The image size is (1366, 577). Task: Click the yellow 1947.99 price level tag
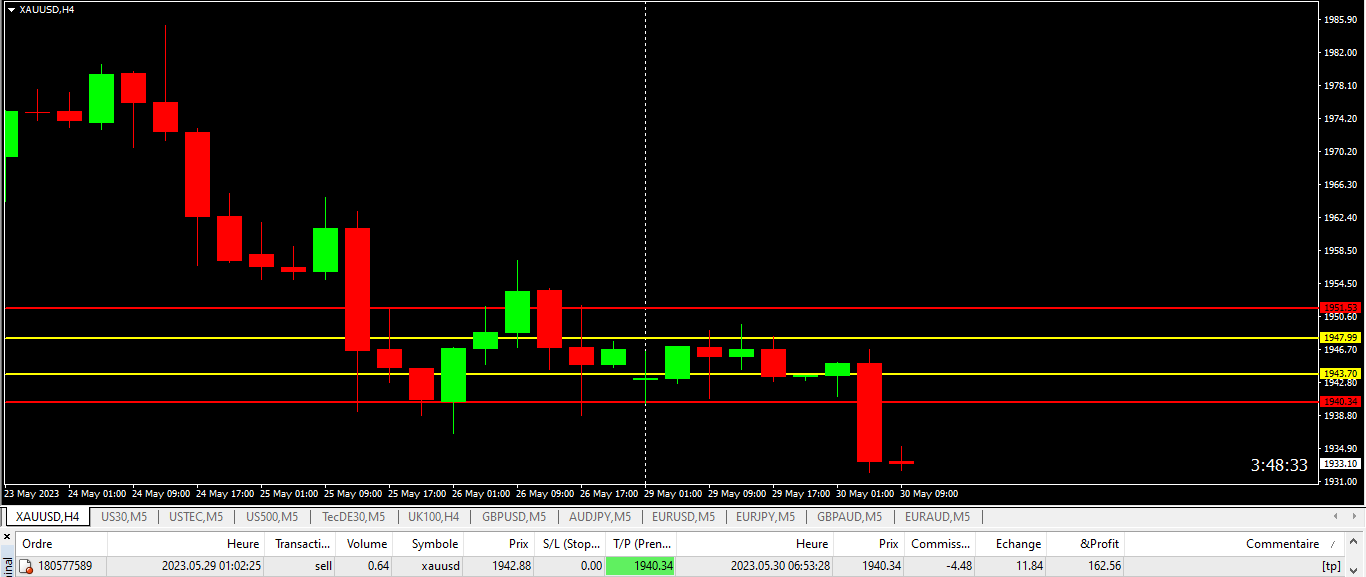coord(1340,338)
